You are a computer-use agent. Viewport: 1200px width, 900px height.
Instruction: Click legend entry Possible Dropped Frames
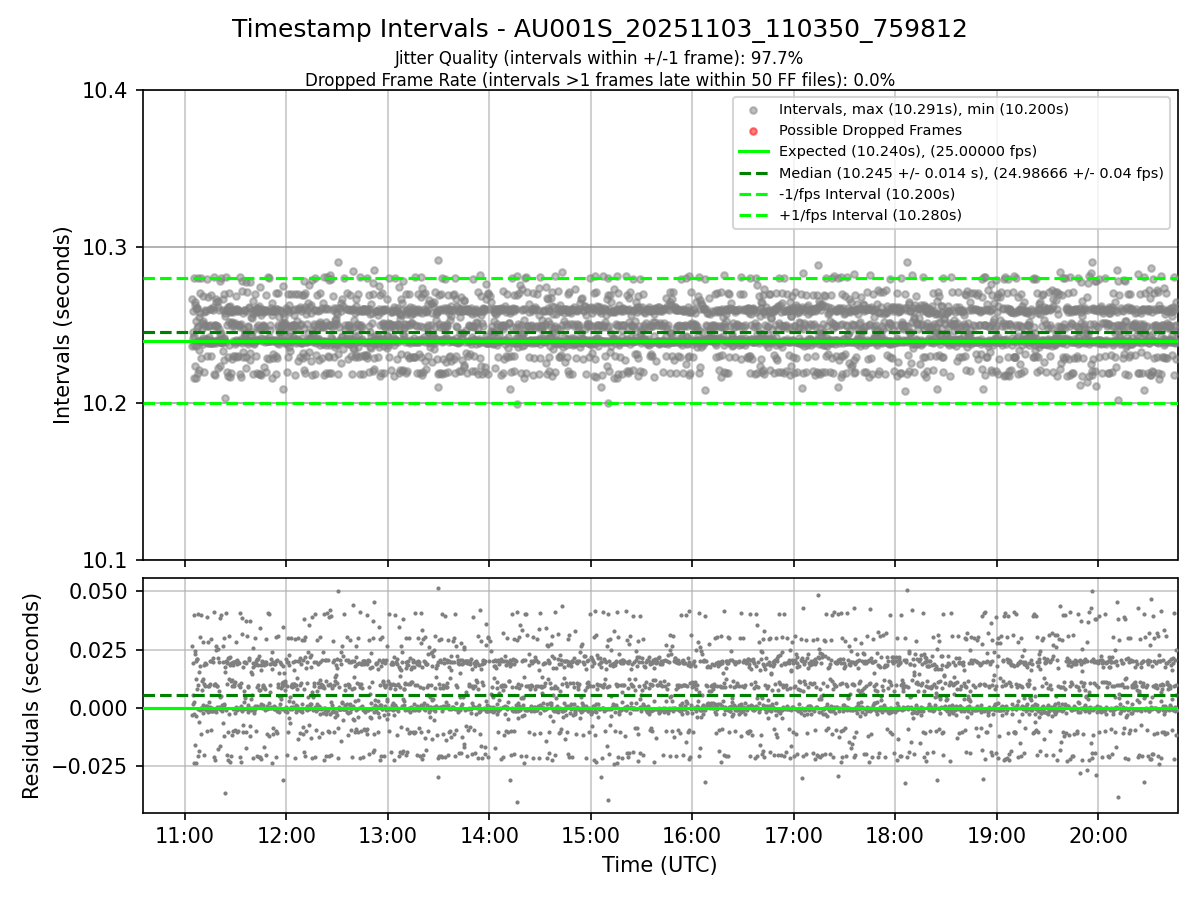tap(870, 130)
